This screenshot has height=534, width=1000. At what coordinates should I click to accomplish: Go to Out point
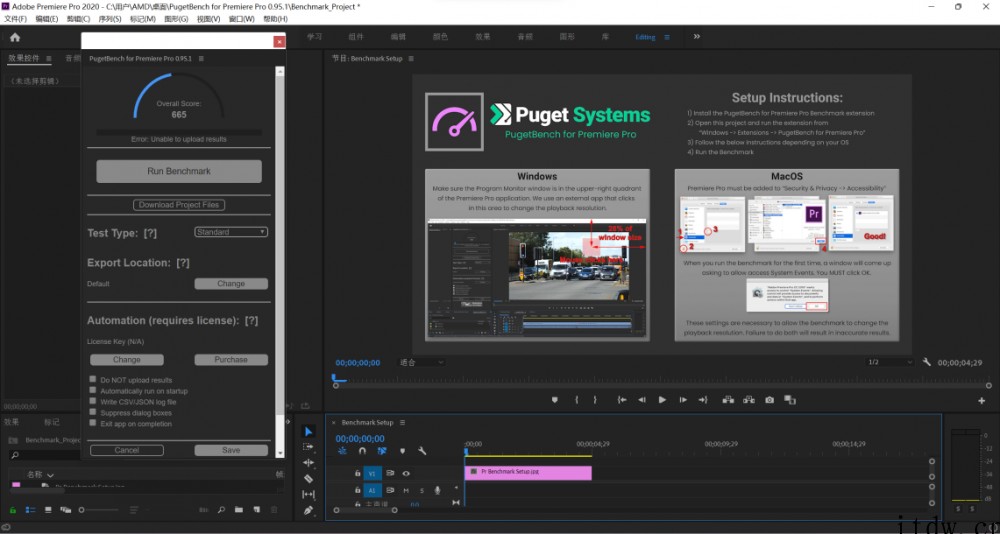coord(703,400)
